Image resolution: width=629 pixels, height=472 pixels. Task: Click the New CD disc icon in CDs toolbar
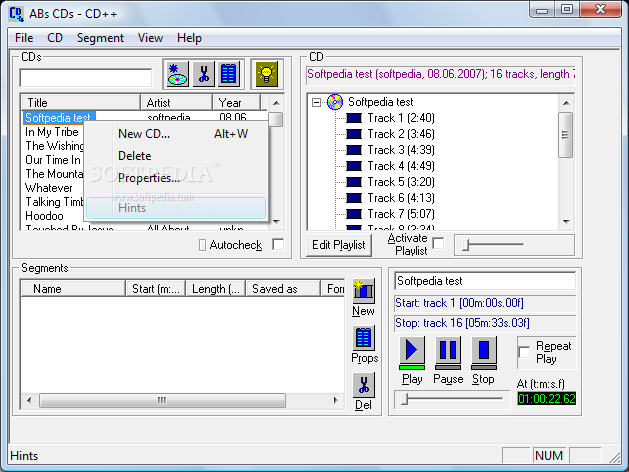pos(177,74)
